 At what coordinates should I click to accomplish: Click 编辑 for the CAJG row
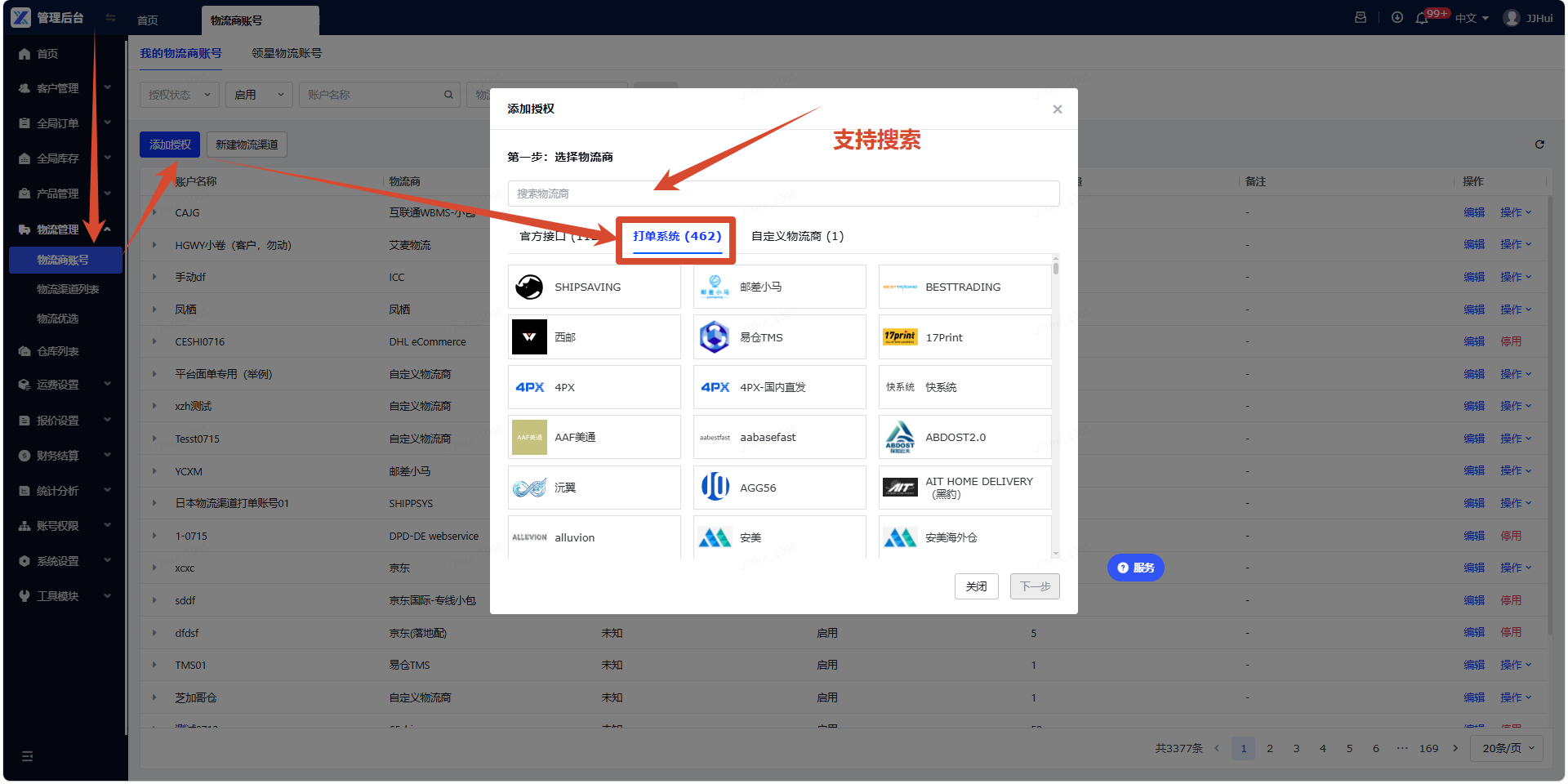click(x=1474, y=212)
